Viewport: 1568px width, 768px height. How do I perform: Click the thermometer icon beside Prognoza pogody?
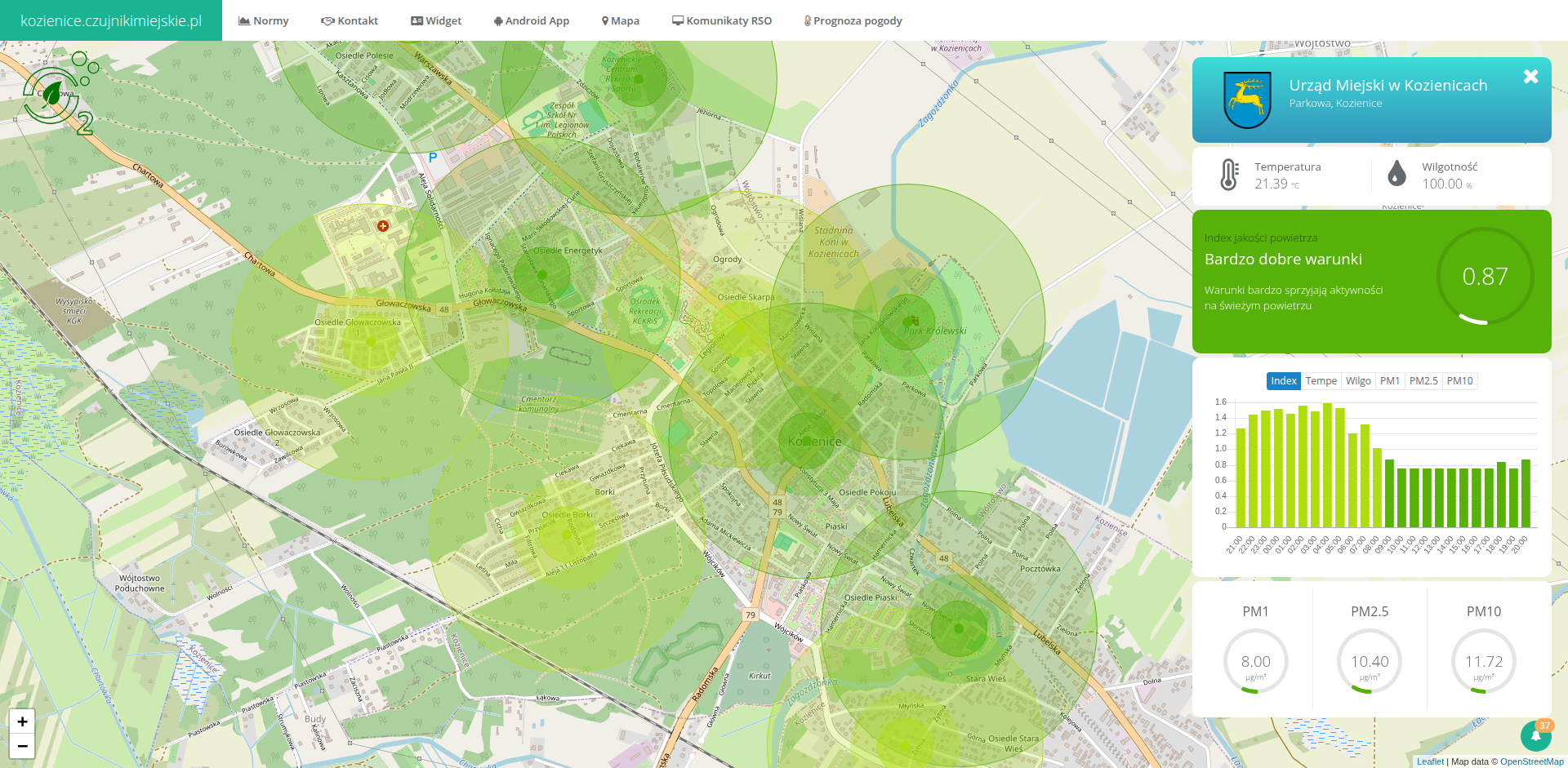coord(807,21)
